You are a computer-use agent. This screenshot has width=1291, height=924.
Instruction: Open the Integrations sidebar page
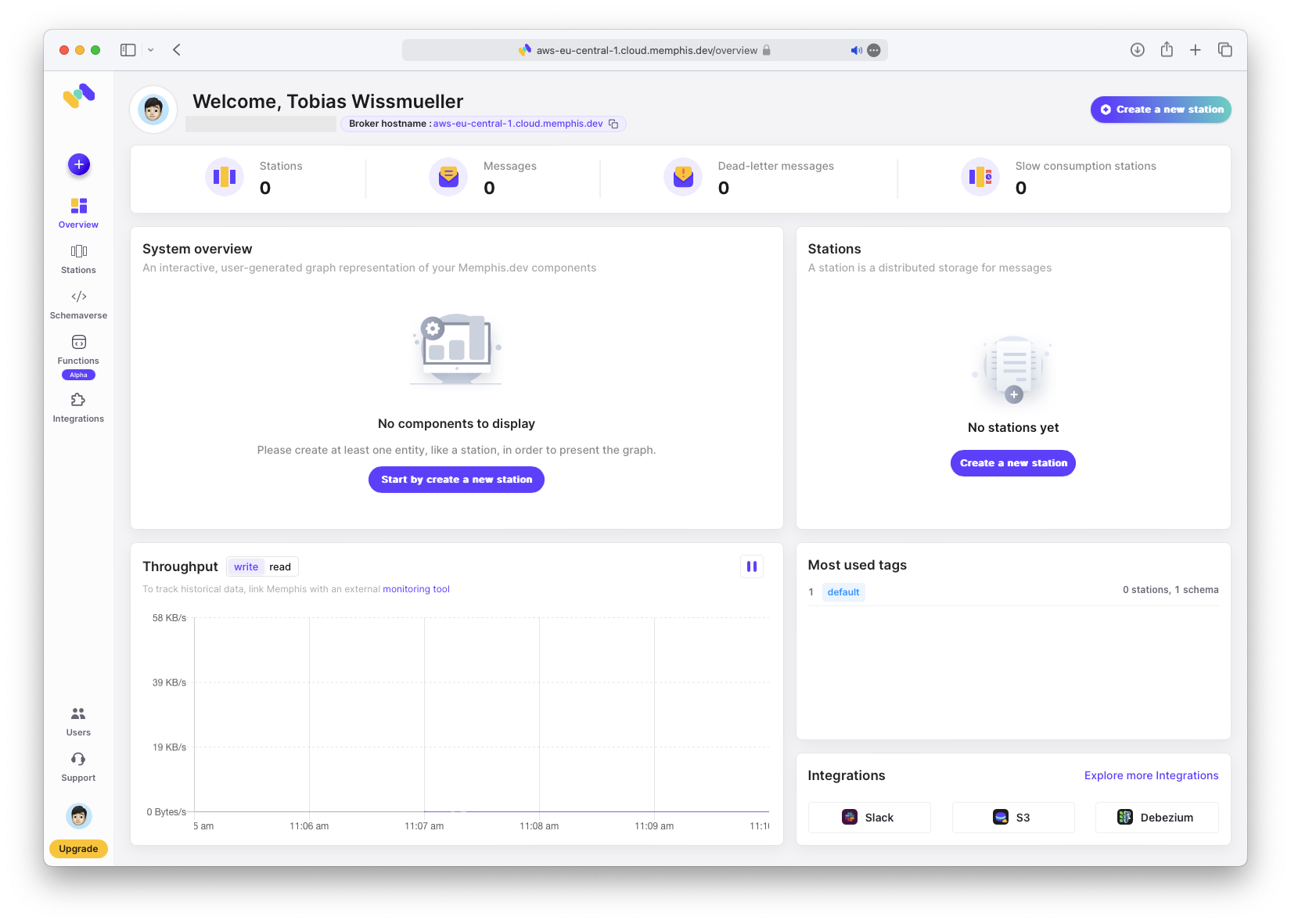click(78, 408)
